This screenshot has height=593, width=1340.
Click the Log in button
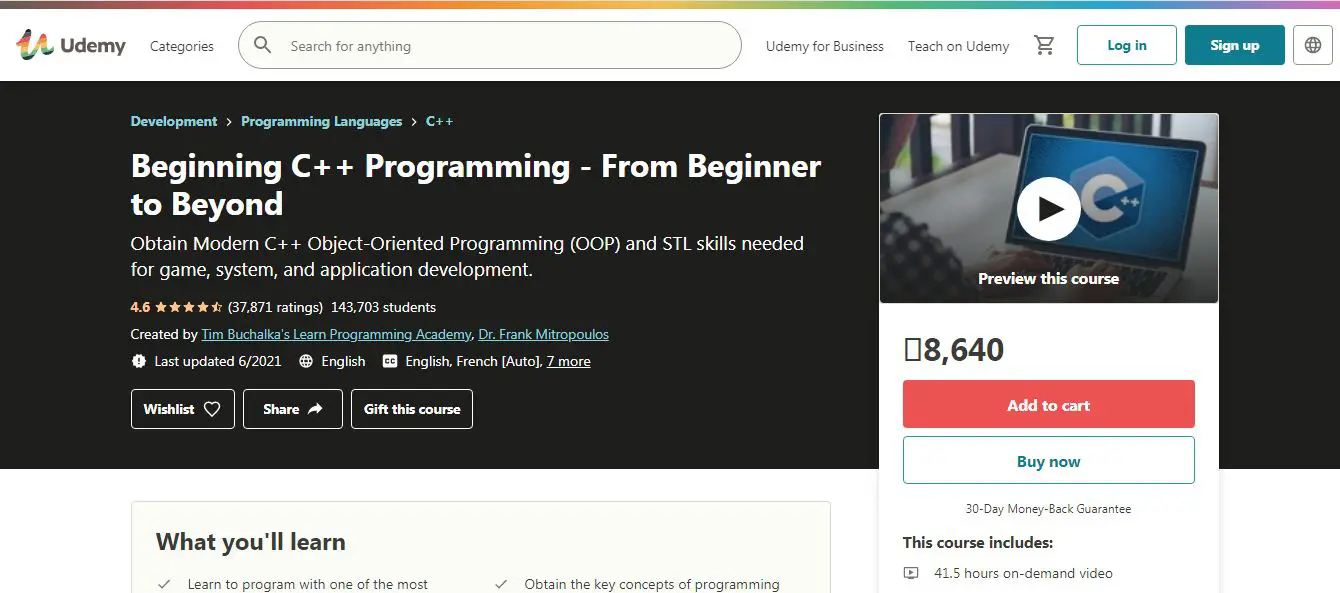tap(1126, 45)
